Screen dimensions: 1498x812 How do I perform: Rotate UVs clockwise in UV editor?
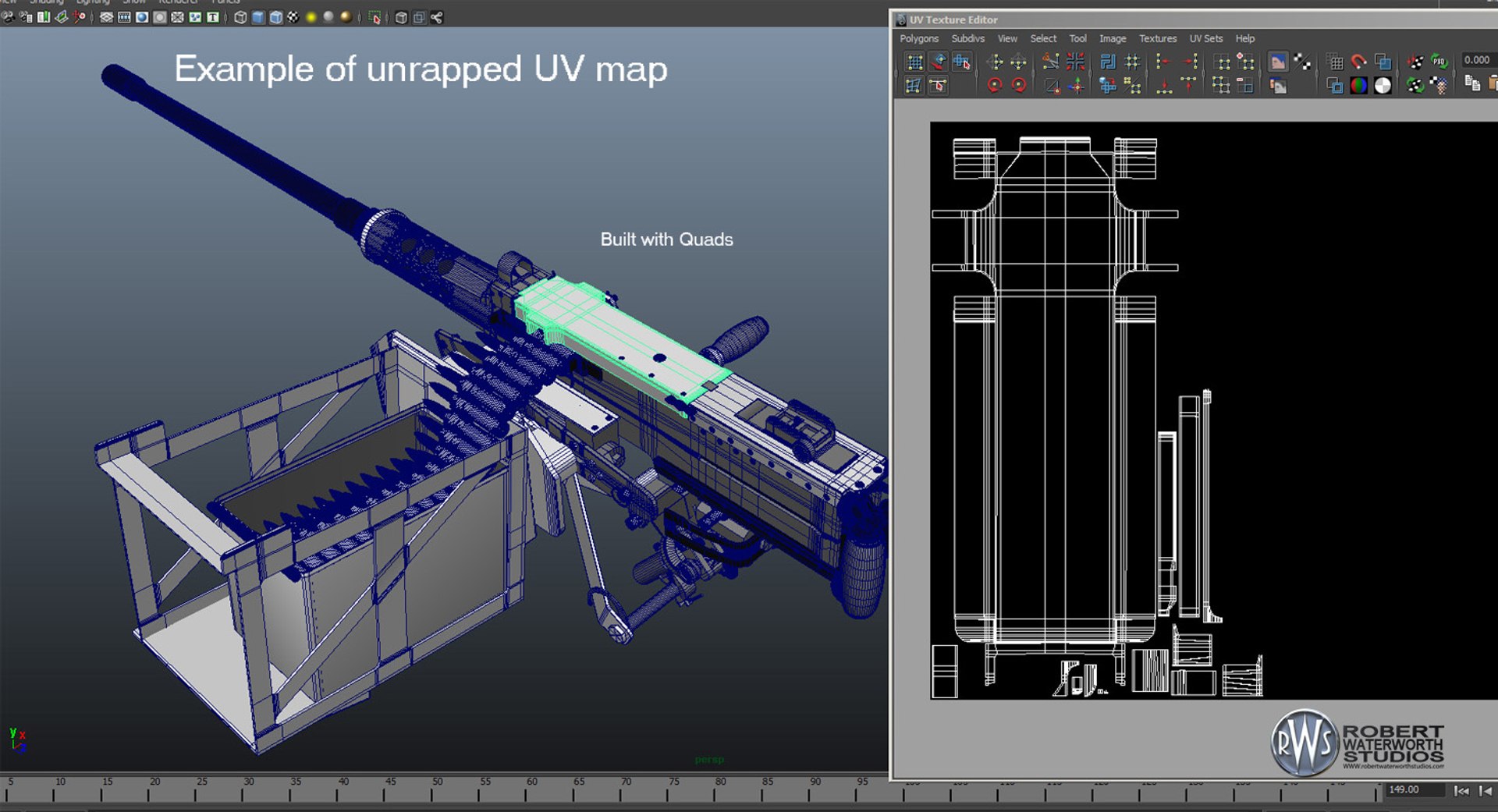[1019, 85]
